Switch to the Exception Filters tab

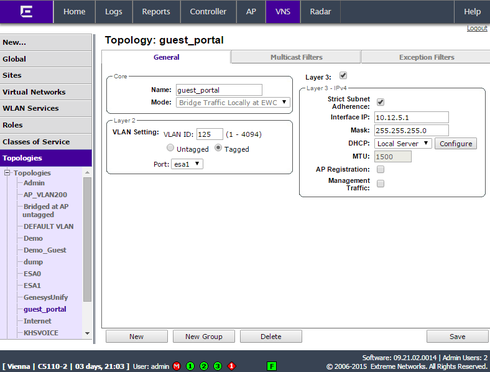(x=427, y=57)
